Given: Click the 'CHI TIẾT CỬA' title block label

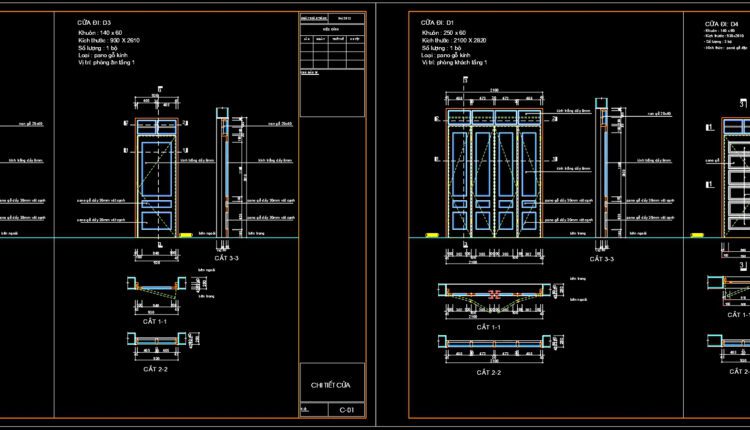Looking at the screenshot, I should click(331, 385).
